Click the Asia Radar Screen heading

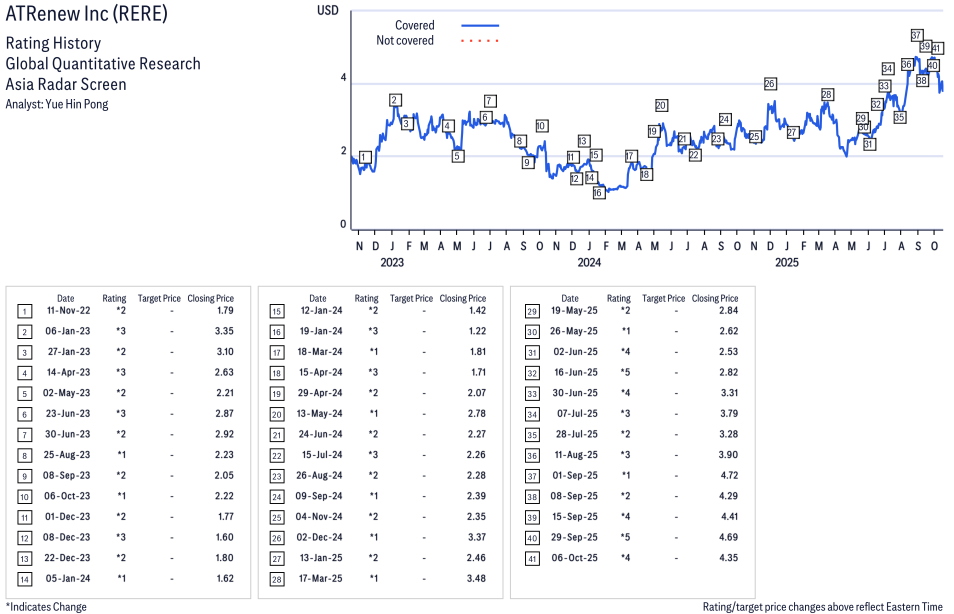pos(66,84)
